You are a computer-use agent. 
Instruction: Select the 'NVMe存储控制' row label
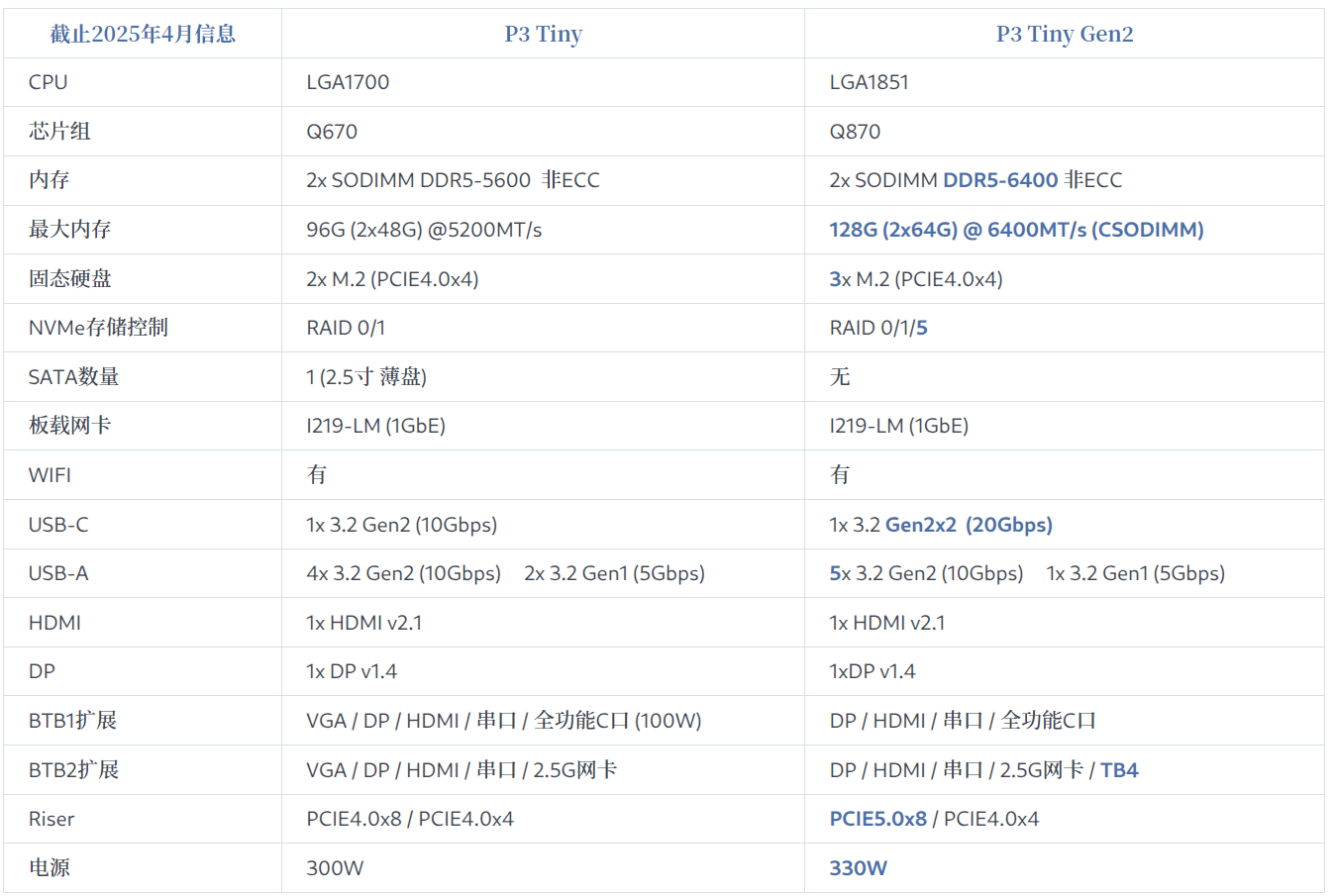pyautogui.click(x=98, y=328)
